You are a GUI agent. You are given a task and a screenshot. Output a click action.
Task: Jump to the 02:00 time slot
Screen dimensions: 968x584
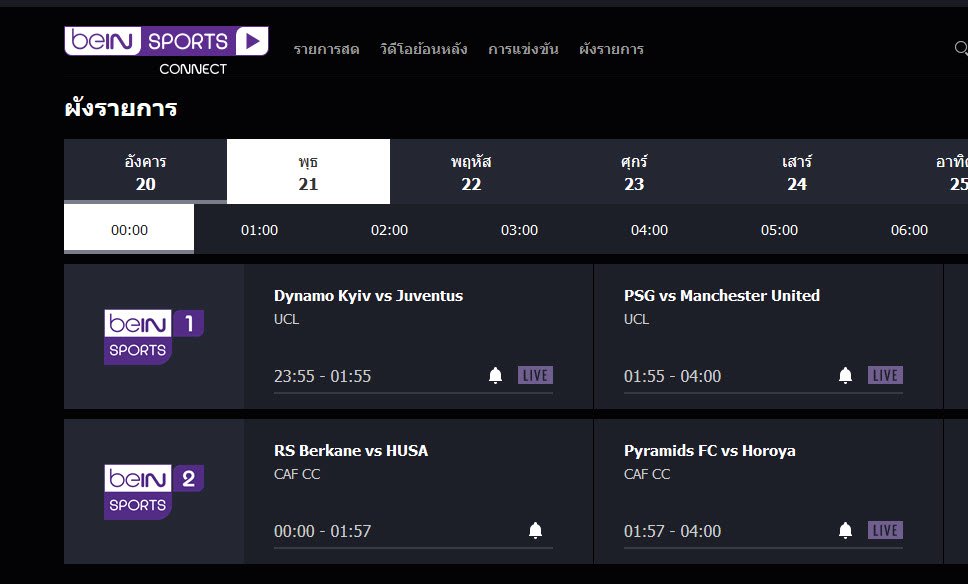390,230
